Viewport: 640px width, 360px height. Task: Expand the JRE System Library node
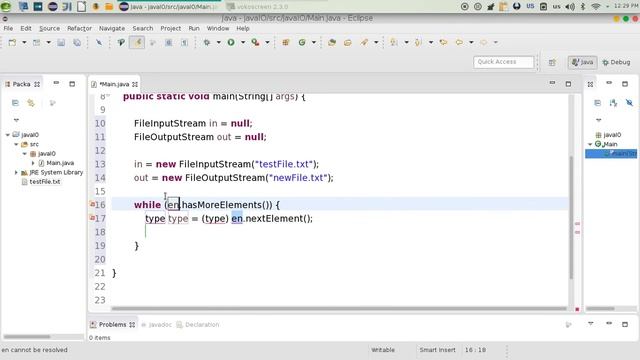point(16,172)
